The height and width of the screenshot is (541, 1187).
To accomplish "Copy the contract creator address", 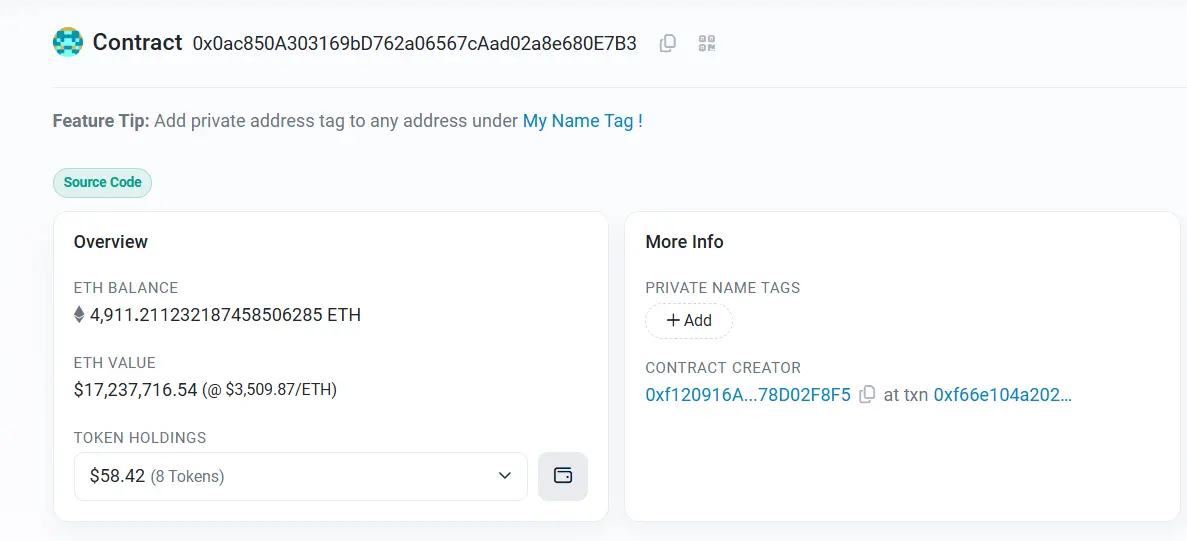I will pyautogui.click(x=867, y=394).
